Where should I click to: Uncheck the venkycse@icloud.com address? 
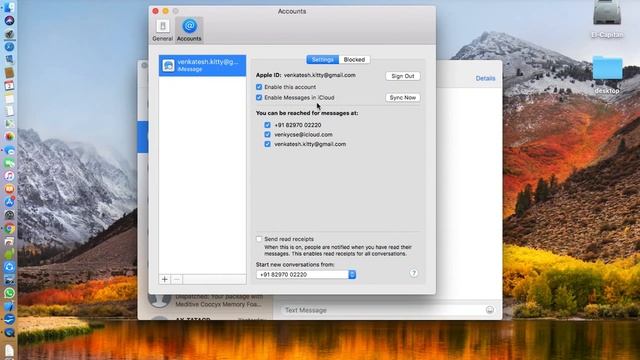267,134
